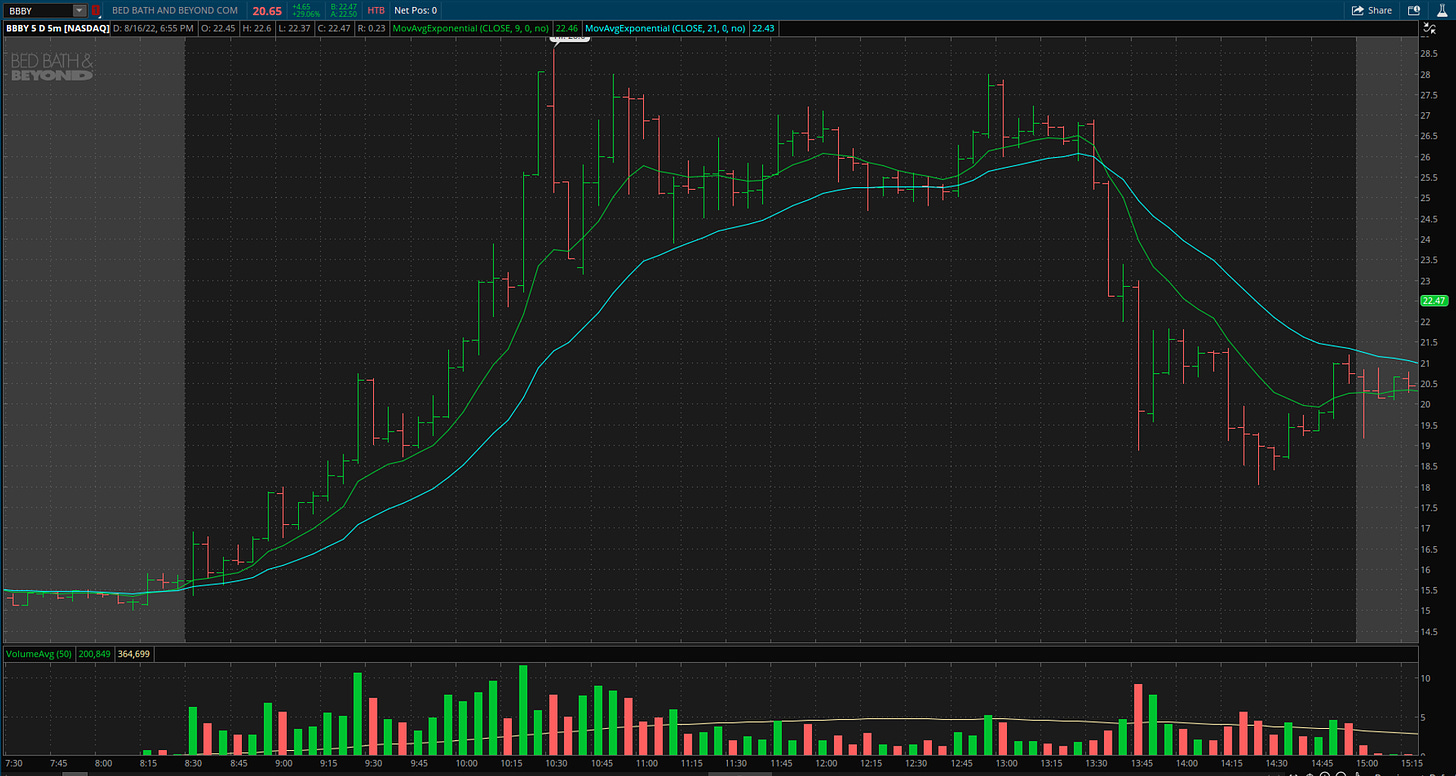Viewport: 1456px width, 776px height.
Task: Click the green 22.47 price bubble on axis
Action: click(x=1433, y=300)
